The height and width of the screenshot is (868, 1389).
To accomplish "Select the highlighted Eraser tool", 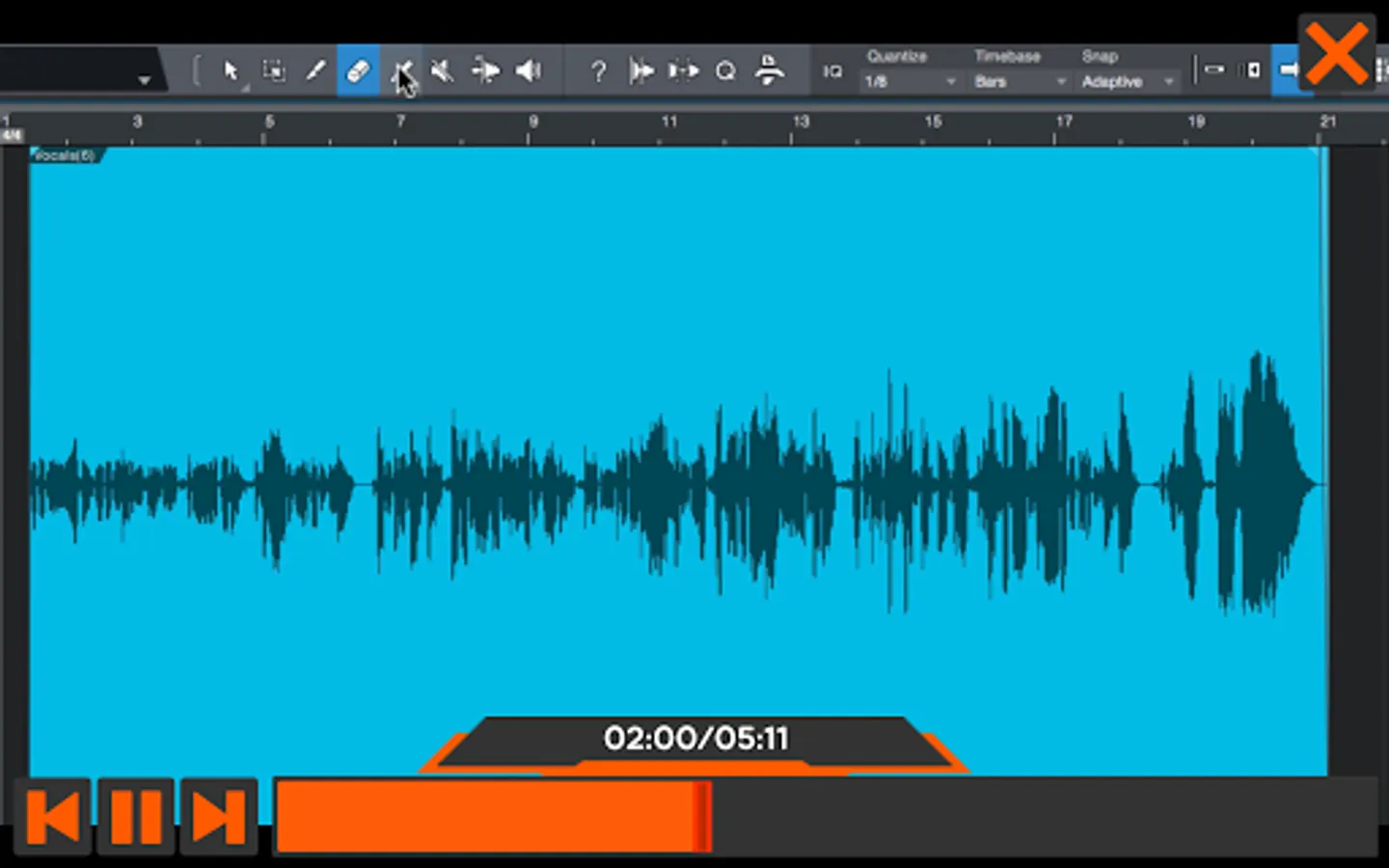I will (x=358, y=70).
